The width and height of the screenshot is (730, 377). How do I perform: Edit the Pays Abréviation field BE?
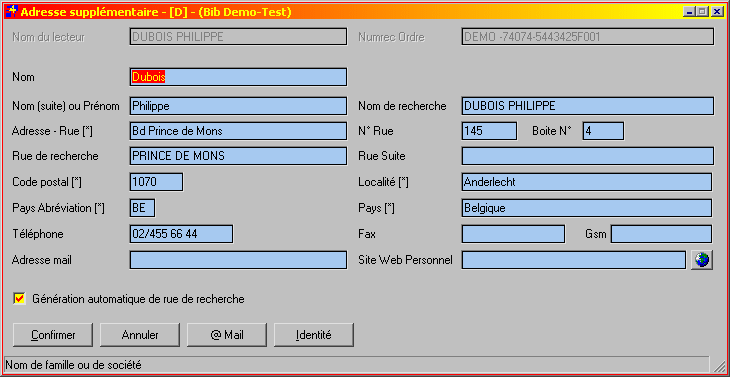tap(142, 208)
